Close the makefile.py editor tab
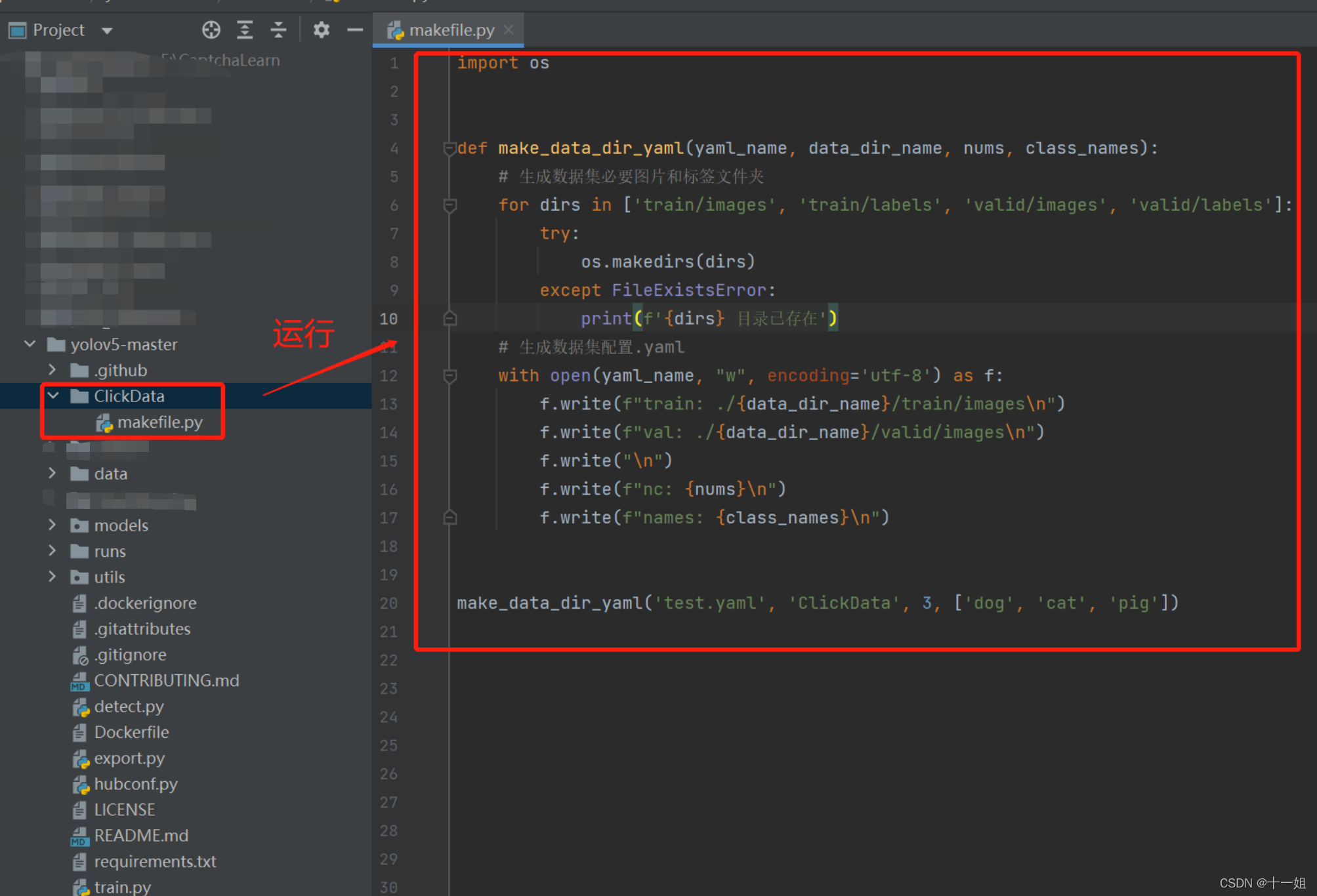Viewport: 1317px width, 896px height. point(509,30)
